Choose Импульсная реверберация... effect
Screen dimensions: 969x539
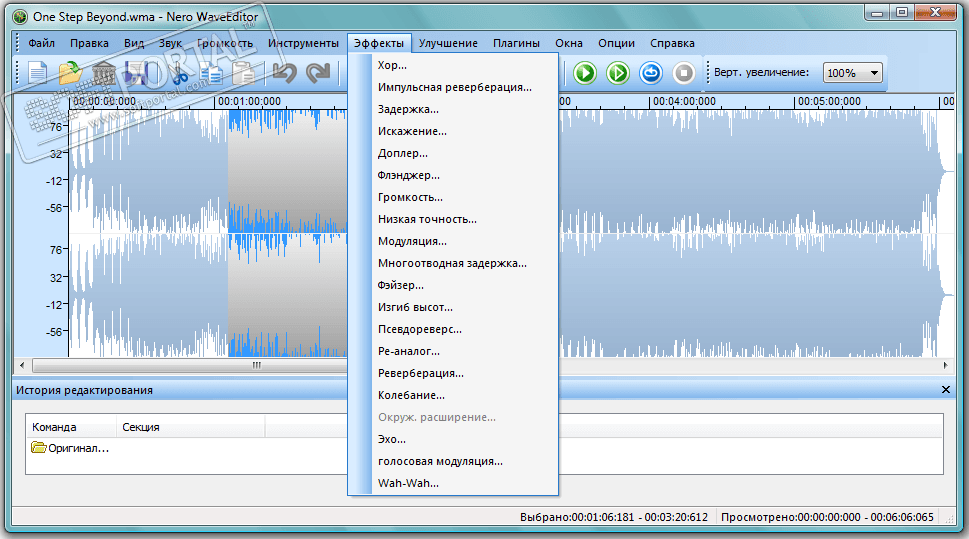coord(453,87)
